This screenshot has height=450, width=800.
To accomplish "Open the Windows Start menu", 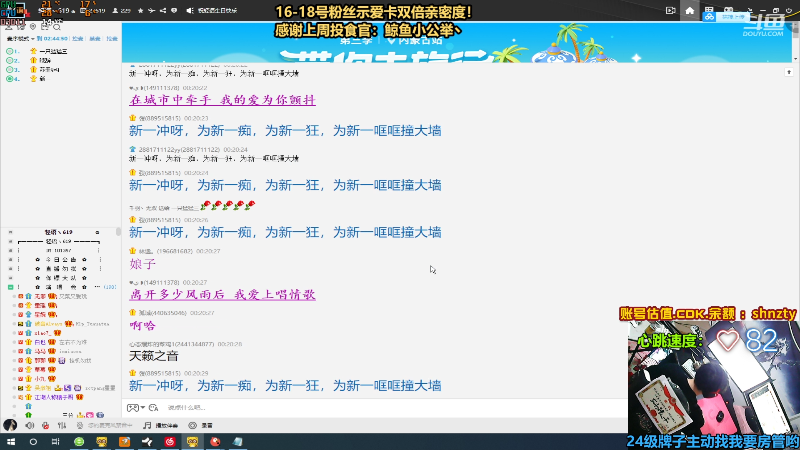I will coord(11,442).
